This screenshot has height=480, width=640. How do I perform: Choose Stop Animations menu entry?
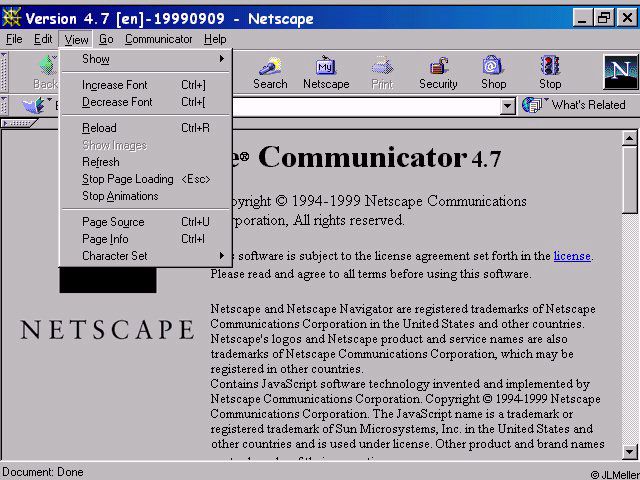147,196
